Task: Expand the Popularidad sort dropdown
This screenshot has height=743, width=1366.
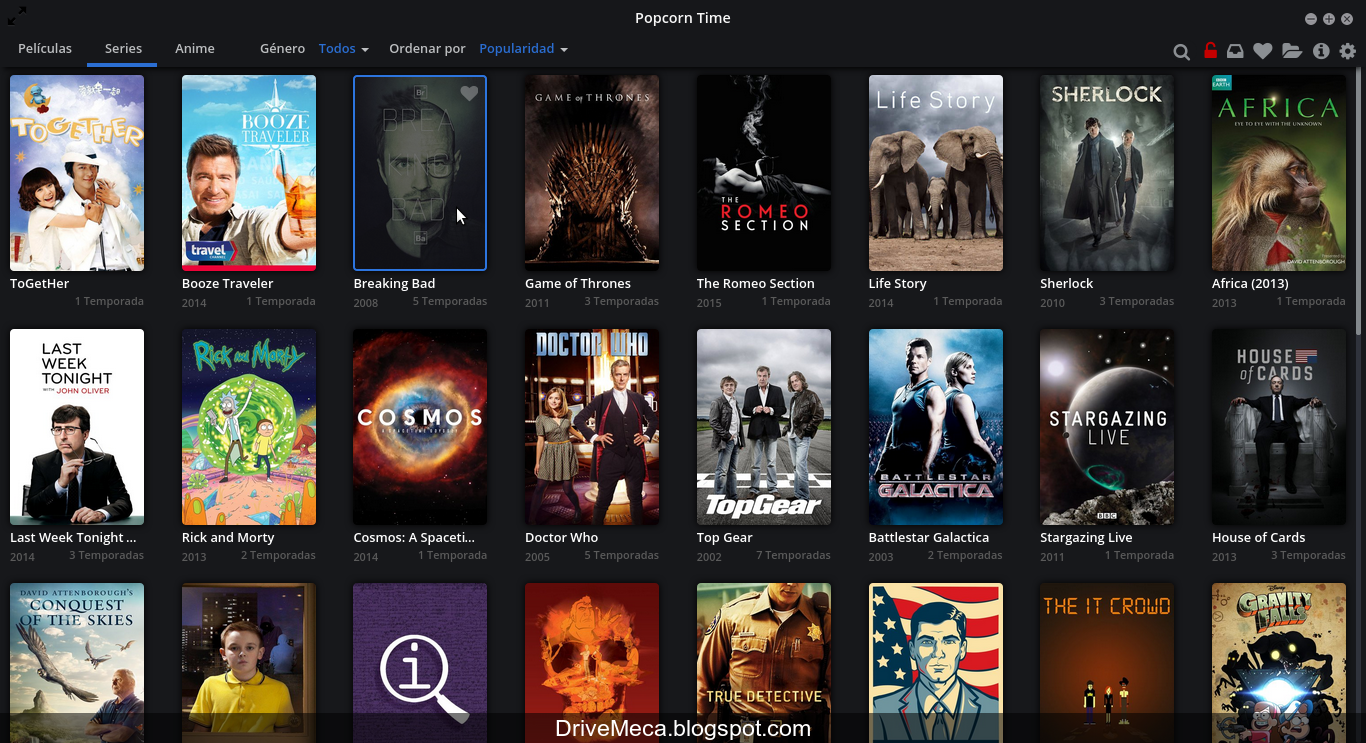Action: click(522, 48)
